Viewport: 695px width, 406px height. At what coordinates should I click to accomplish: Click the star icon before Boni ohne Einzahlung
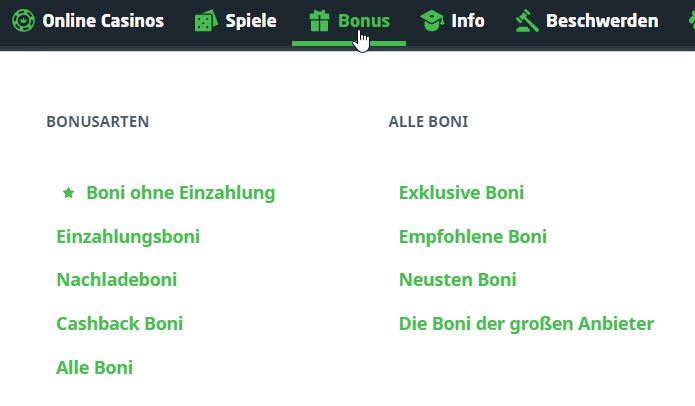coord(69,193)
